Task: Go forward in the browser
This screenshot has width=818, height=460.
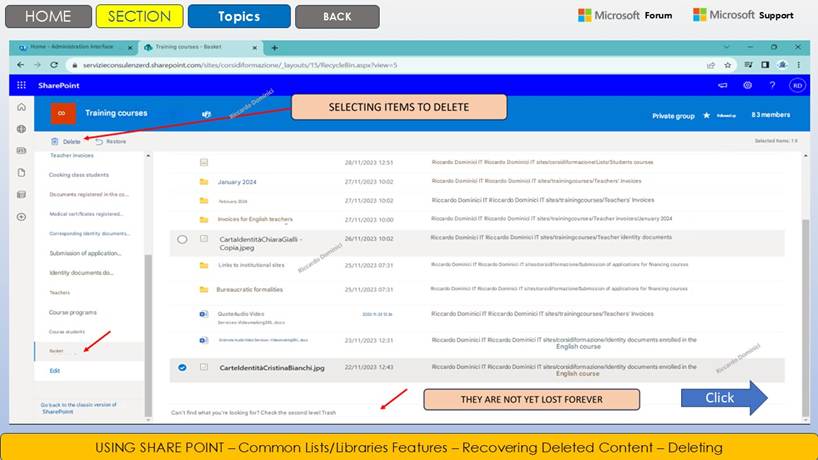Action: 37,65
